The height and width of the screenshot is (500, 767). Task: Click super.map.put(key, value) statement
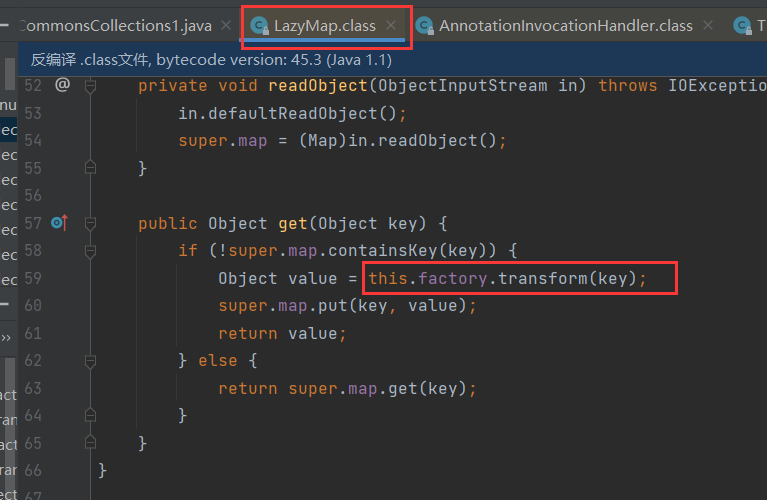[x=347, y=306]
